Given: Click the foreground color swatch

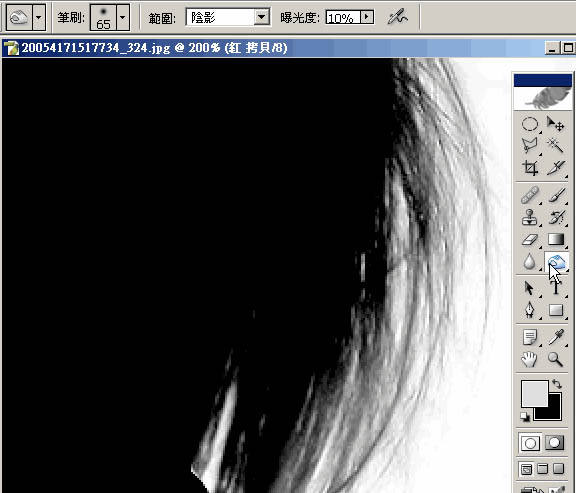Looking at the screenshot, I should pyautogui.click(x=534, y=393).
